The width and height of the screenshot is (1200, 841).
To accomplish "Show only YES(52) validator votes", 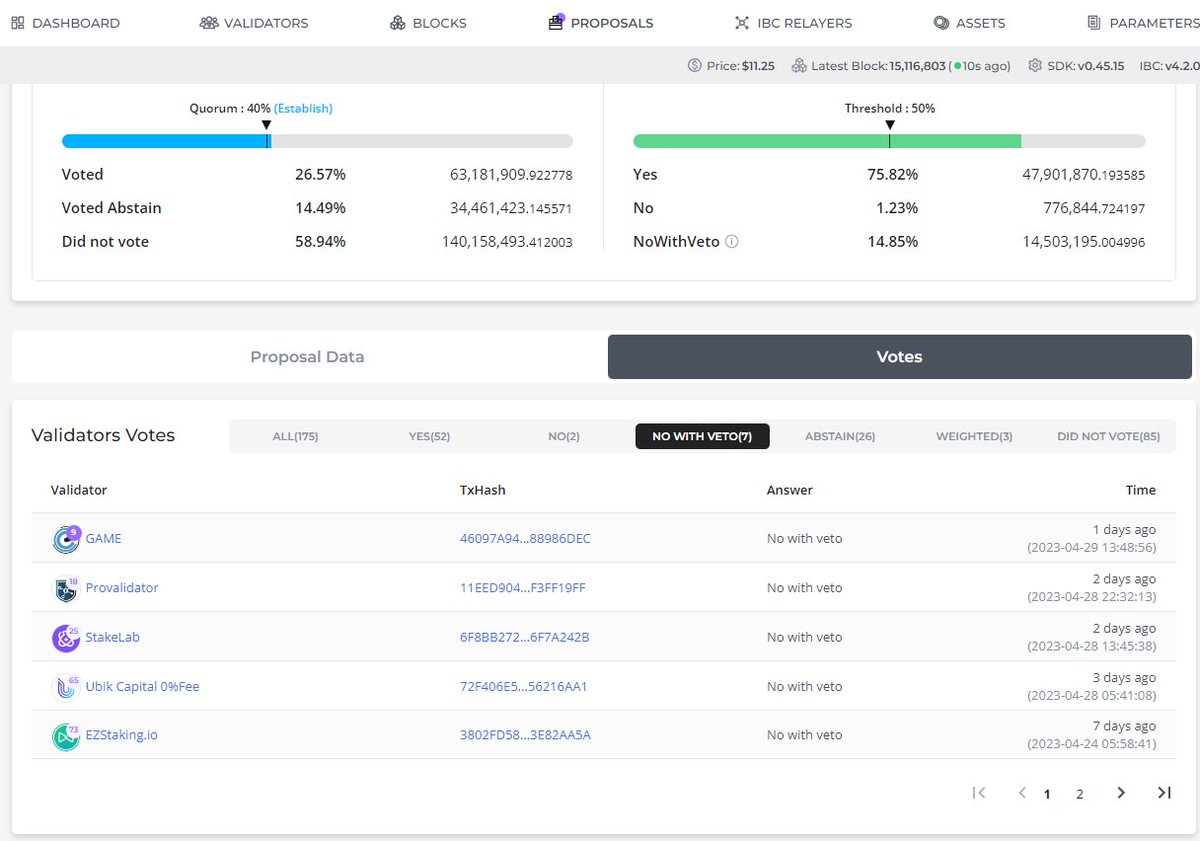I will [430, 436].
